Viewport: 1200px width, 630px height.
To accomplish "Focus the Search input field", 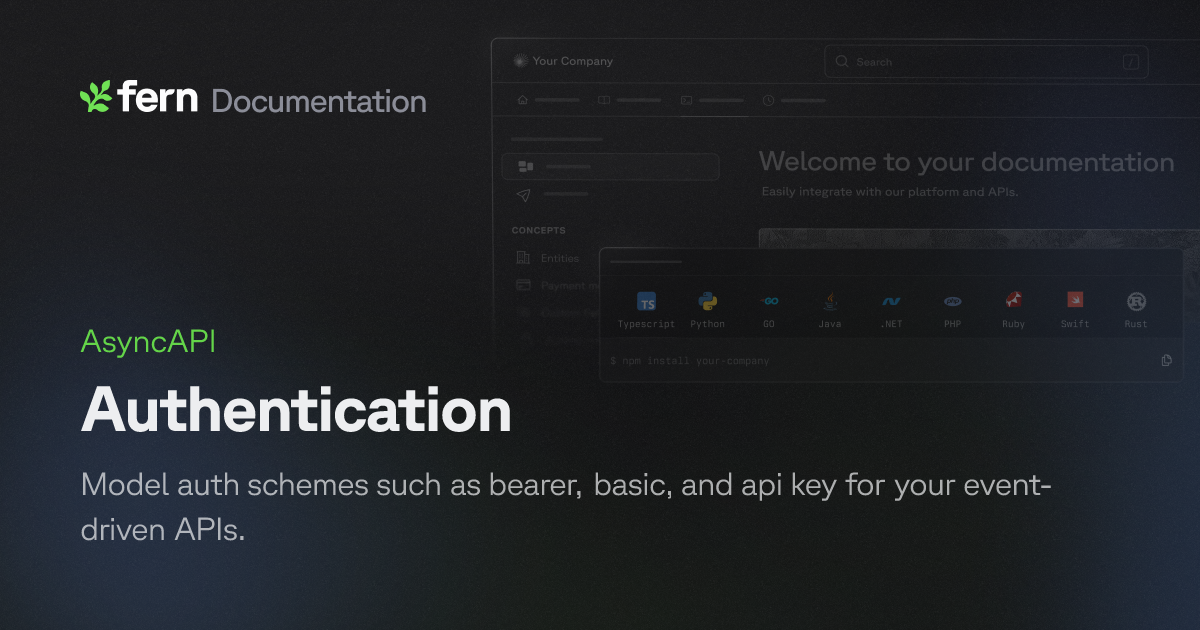I will click(x=986, y=62).
